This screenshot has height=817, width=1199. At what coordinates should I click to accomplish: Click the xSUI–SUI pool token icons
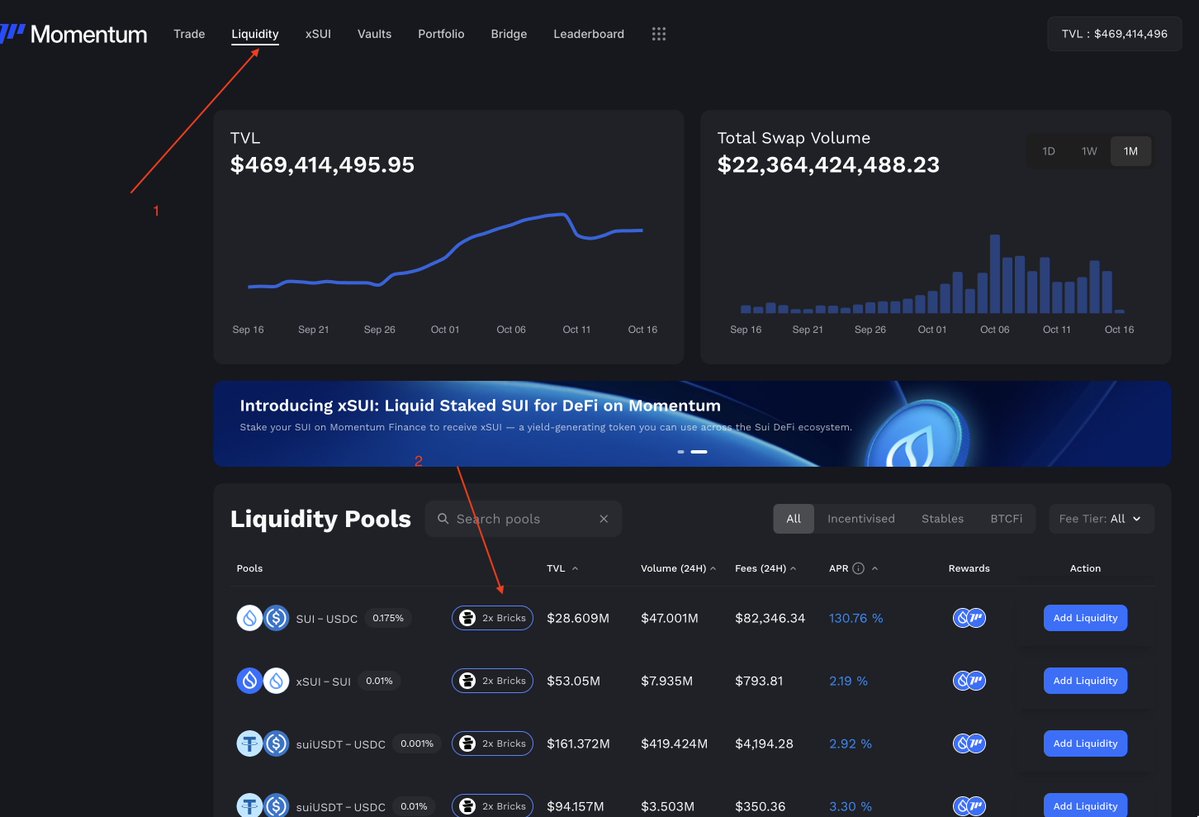pos(262,680)
